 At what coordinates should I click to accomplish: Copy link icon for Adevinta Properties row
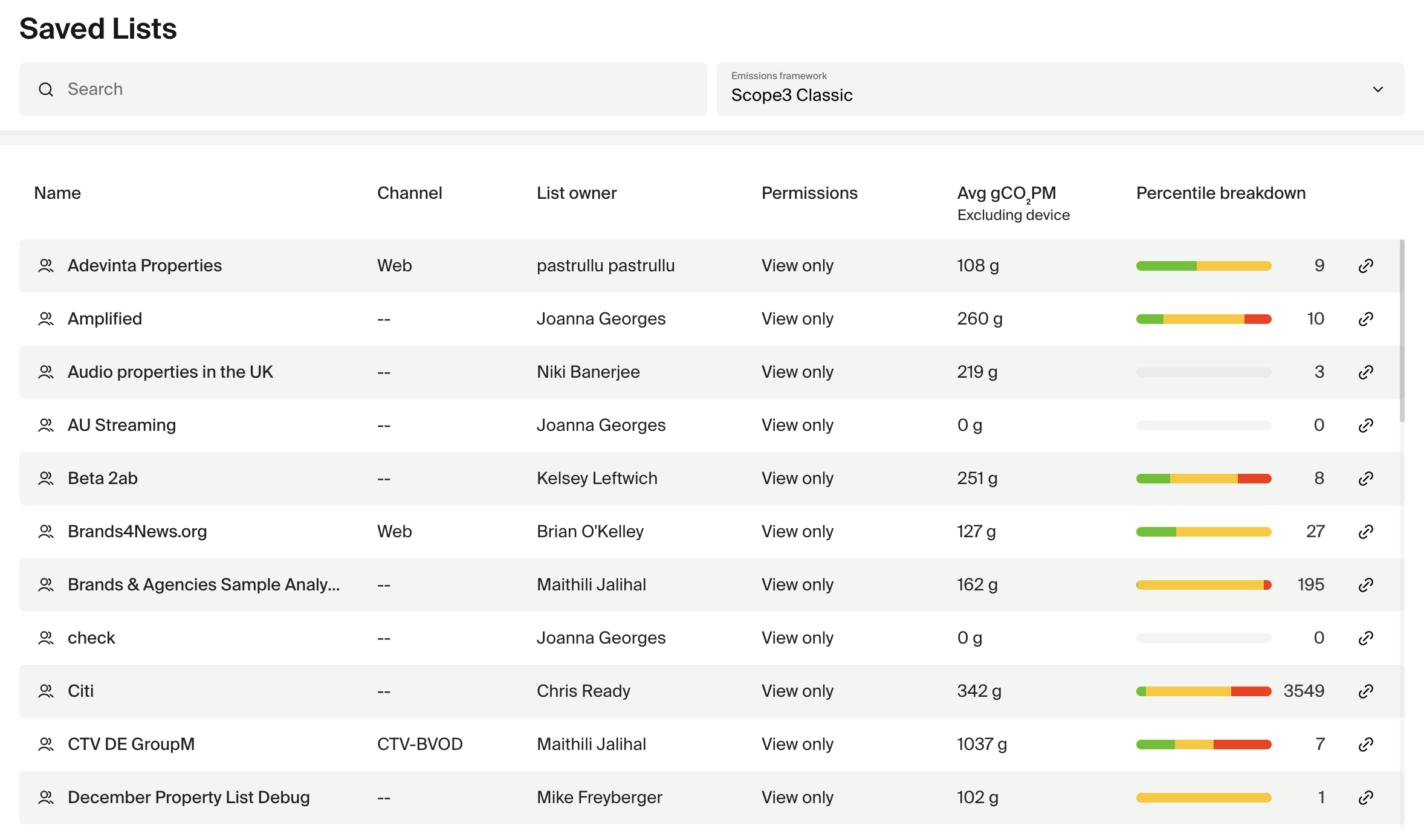pyautogui.click(x=1365, y=266)
